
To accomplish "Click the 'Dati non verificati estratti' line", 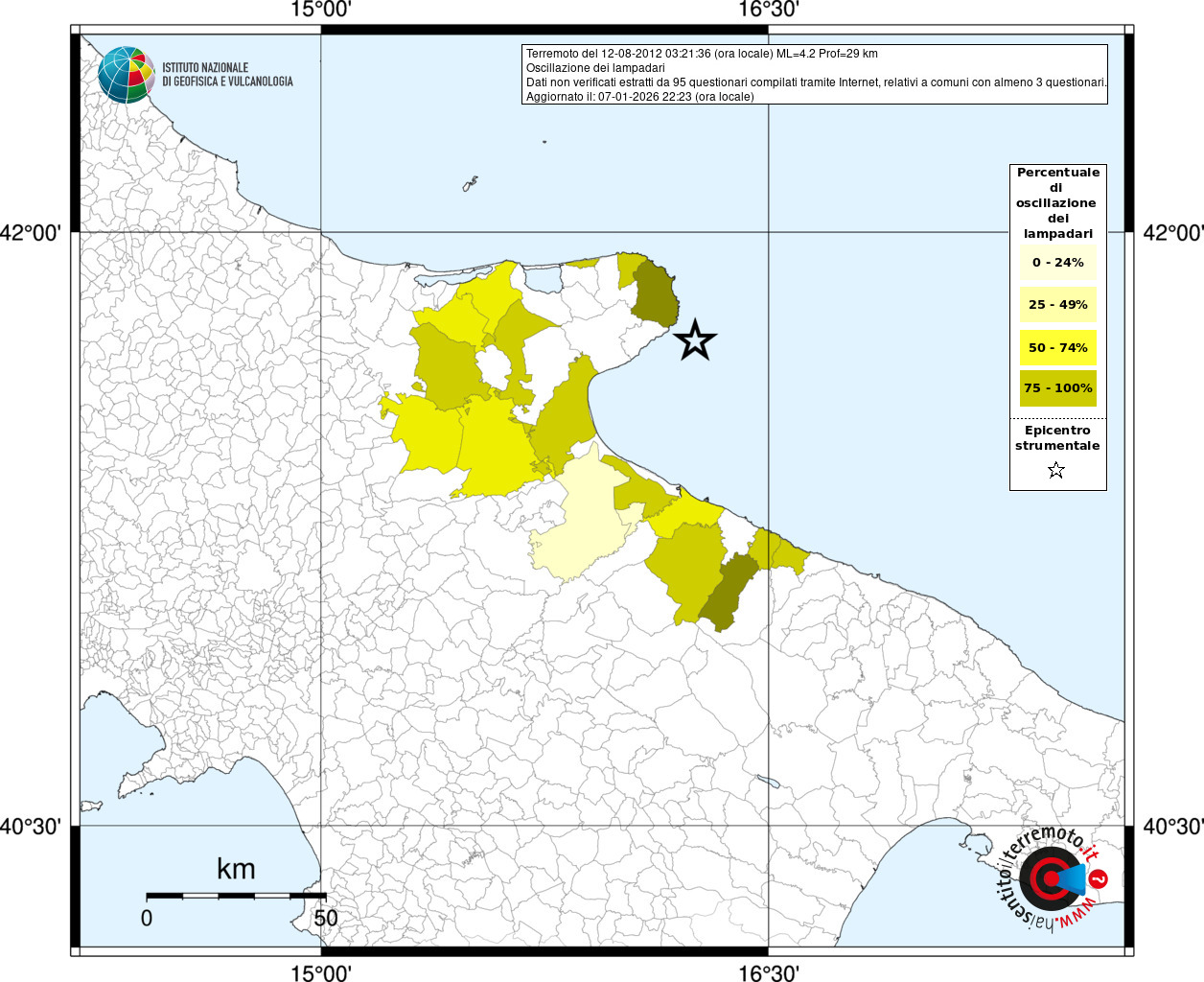I will tap(817, 82).
